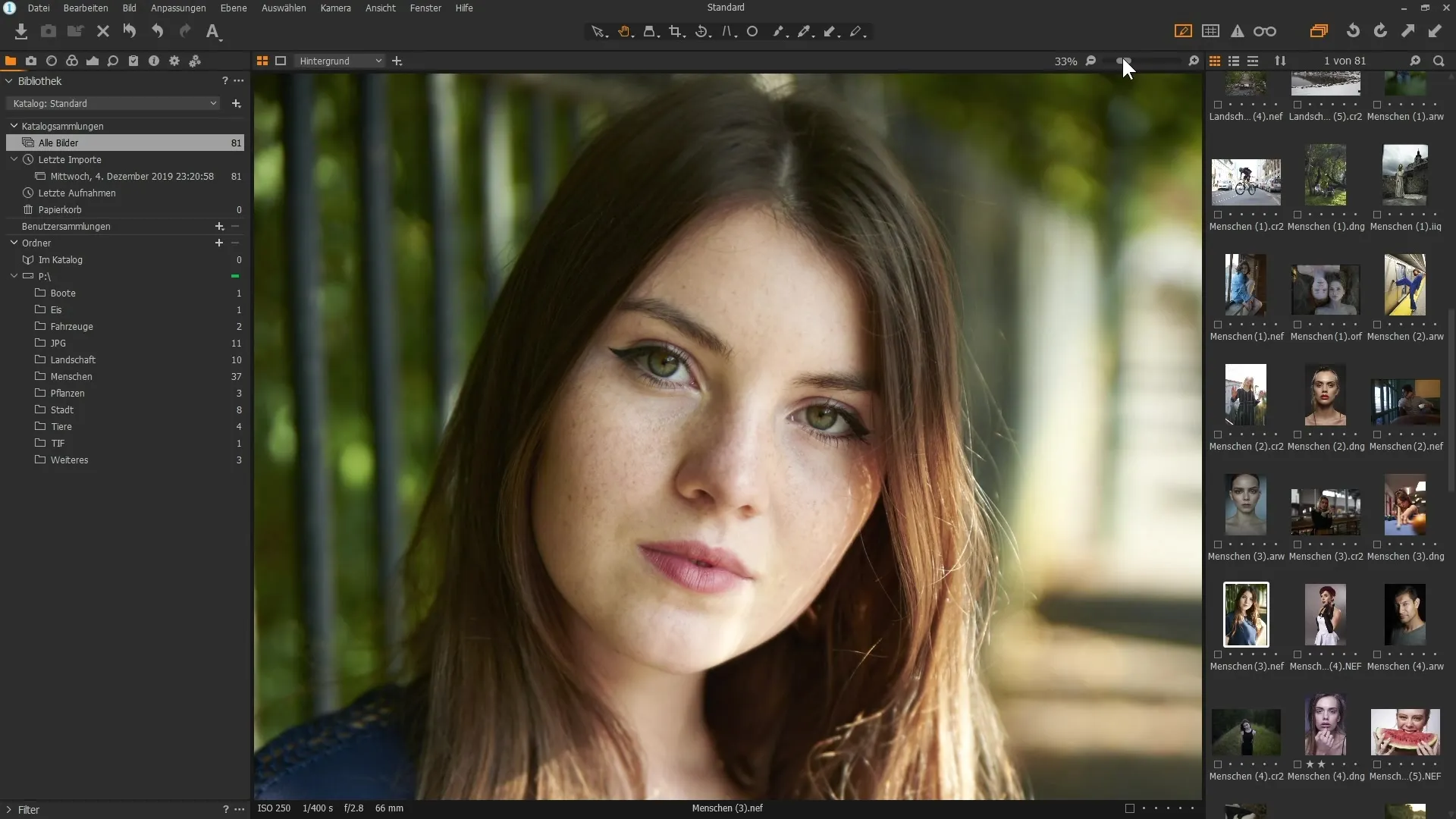Open the Anpassungen menu
Screen dimensions: 1456x819
click(x=178, y=8)
